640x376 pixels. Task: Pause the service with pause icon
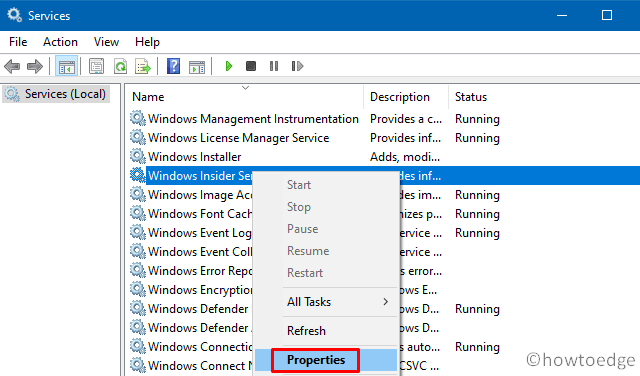point(274,66)
